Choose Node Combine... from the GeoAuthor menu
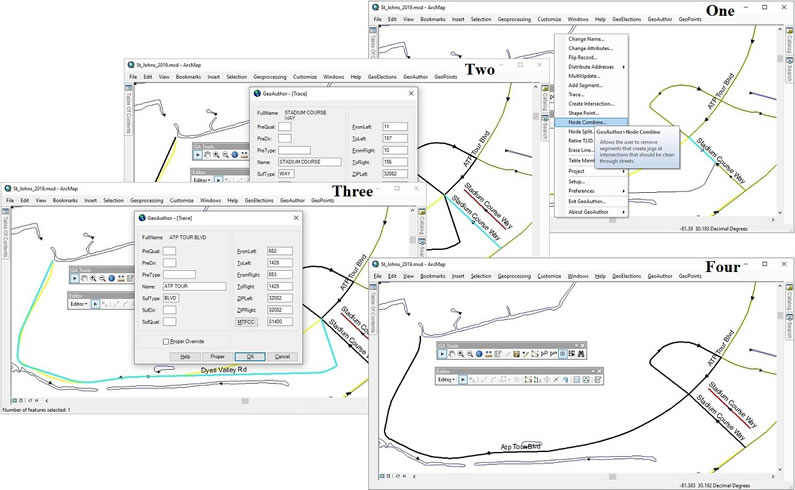795x490 pixels. pos(588,122)
